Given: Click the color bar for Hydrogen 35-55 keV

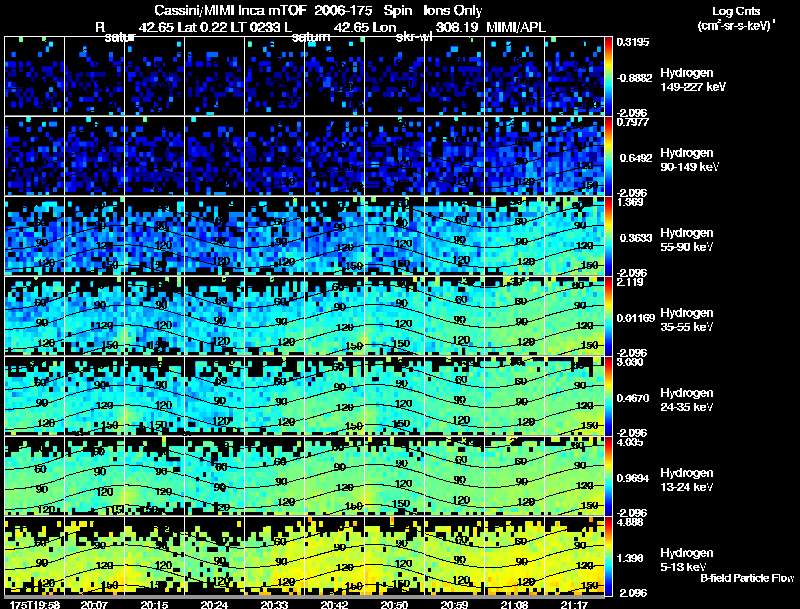Looking at the screenshot, I should click(608, 316).
